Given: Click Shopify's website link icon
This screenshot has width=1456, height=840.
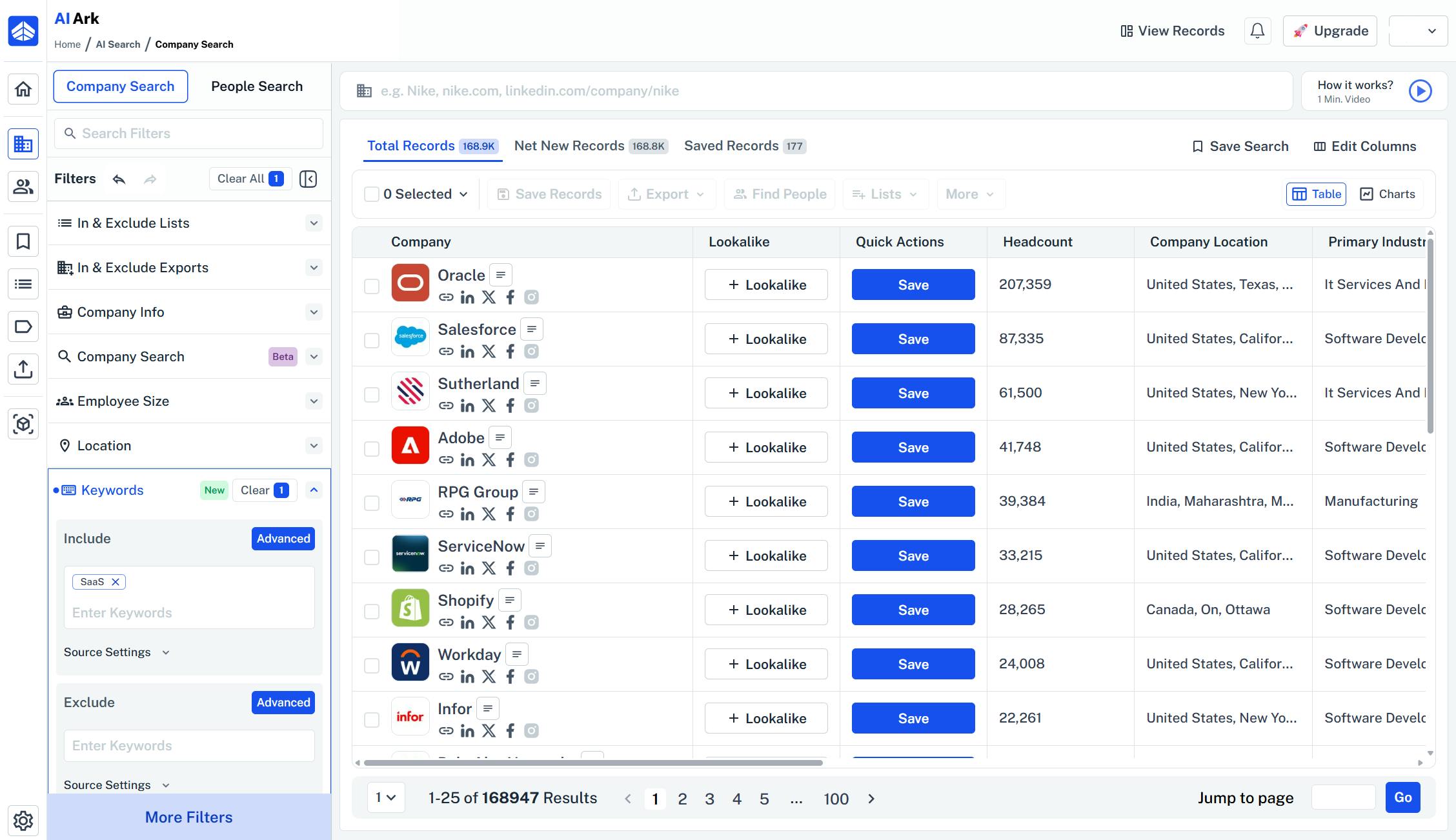Looking at the screenshot, I should point(446,623).
